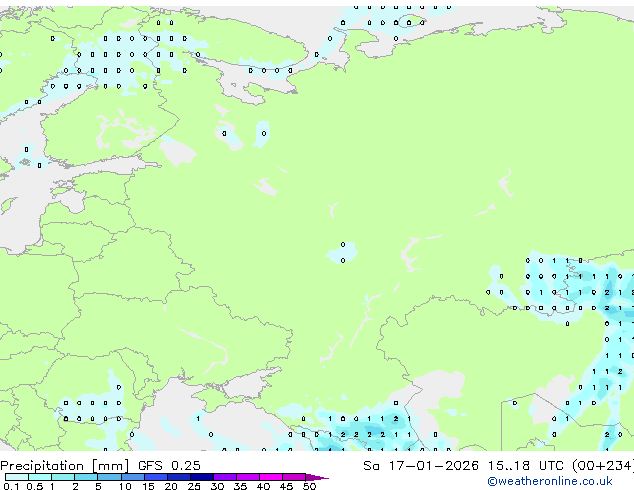Click the '10' legend value
Viewport: 634px width, 490px height.
coord(125,486)
